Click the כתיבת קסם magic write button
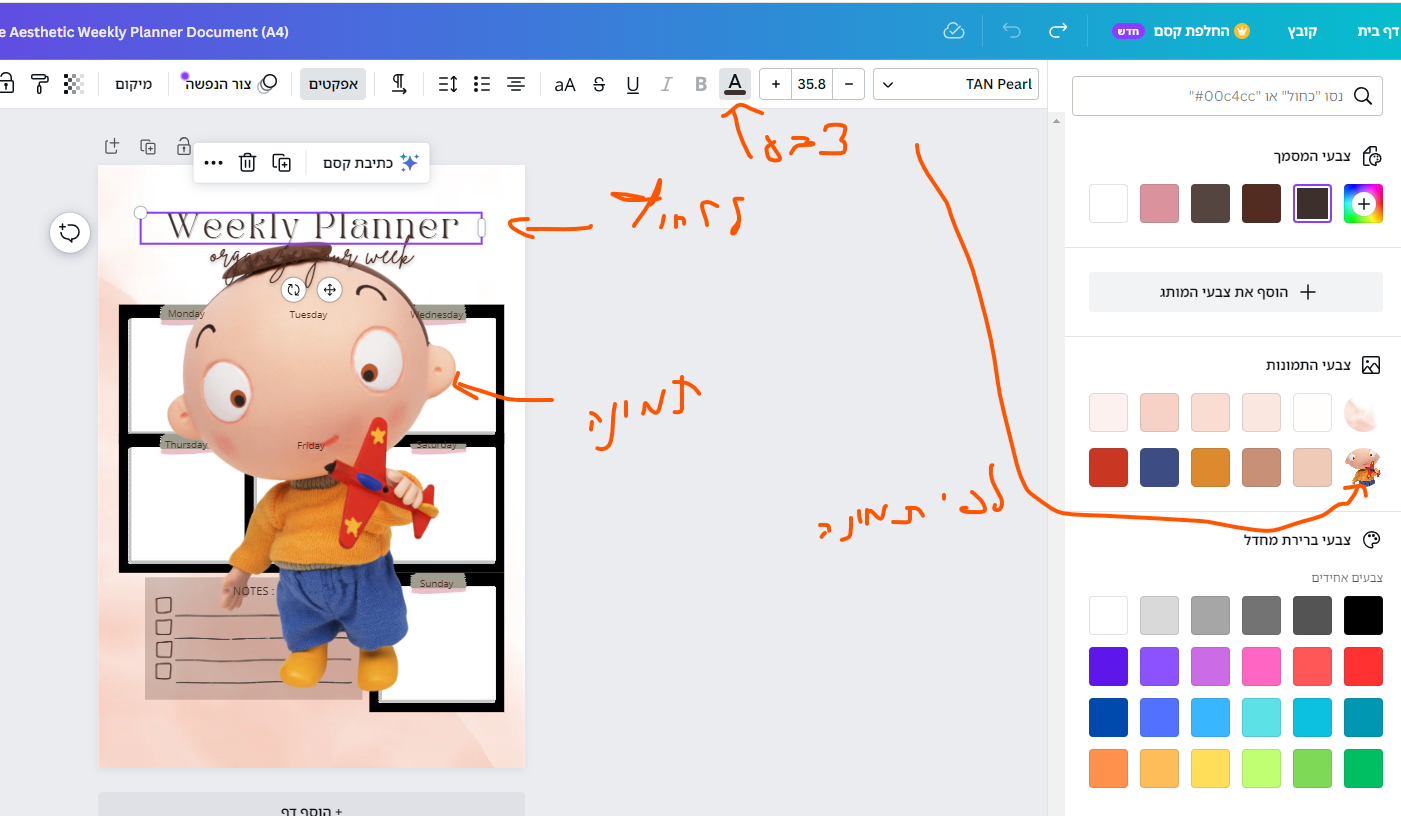This screenshot has width=1401, height=816. click(x=371, y=162)
